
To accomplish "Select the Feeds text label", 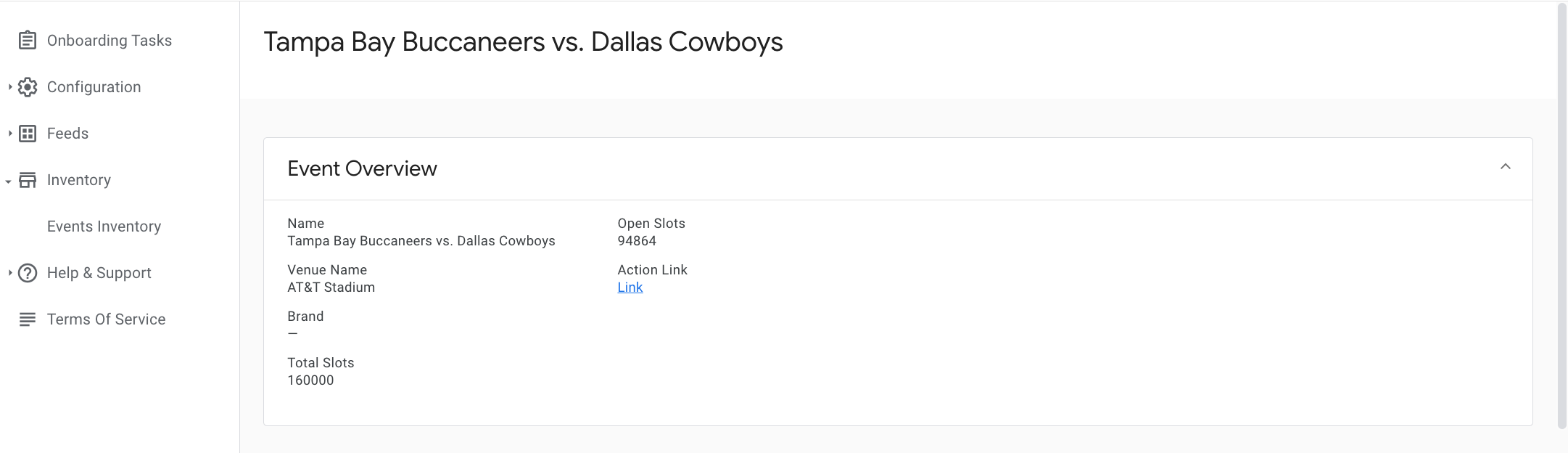I will click(x=67, y=134).
